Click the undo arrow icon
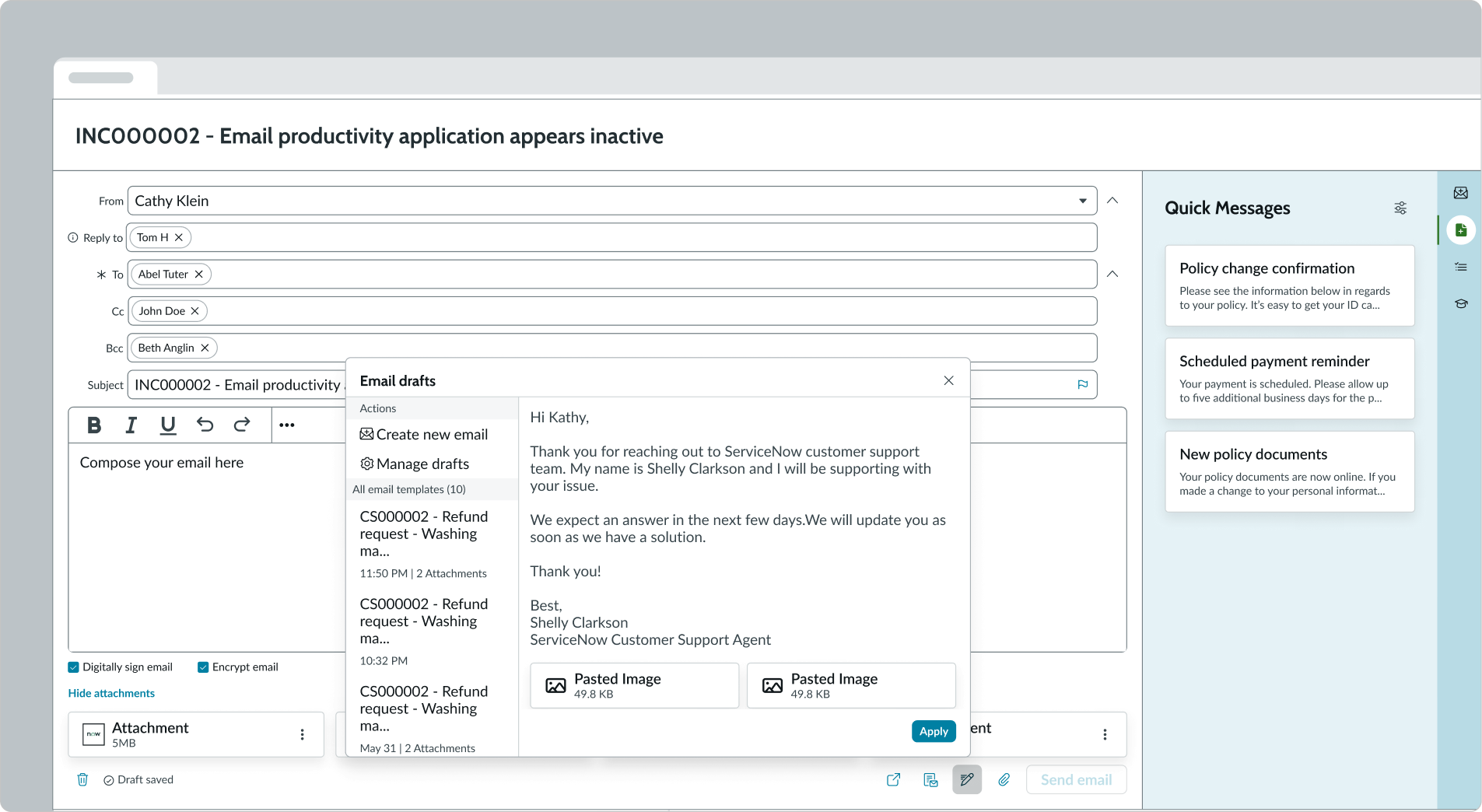 (205, 425)
